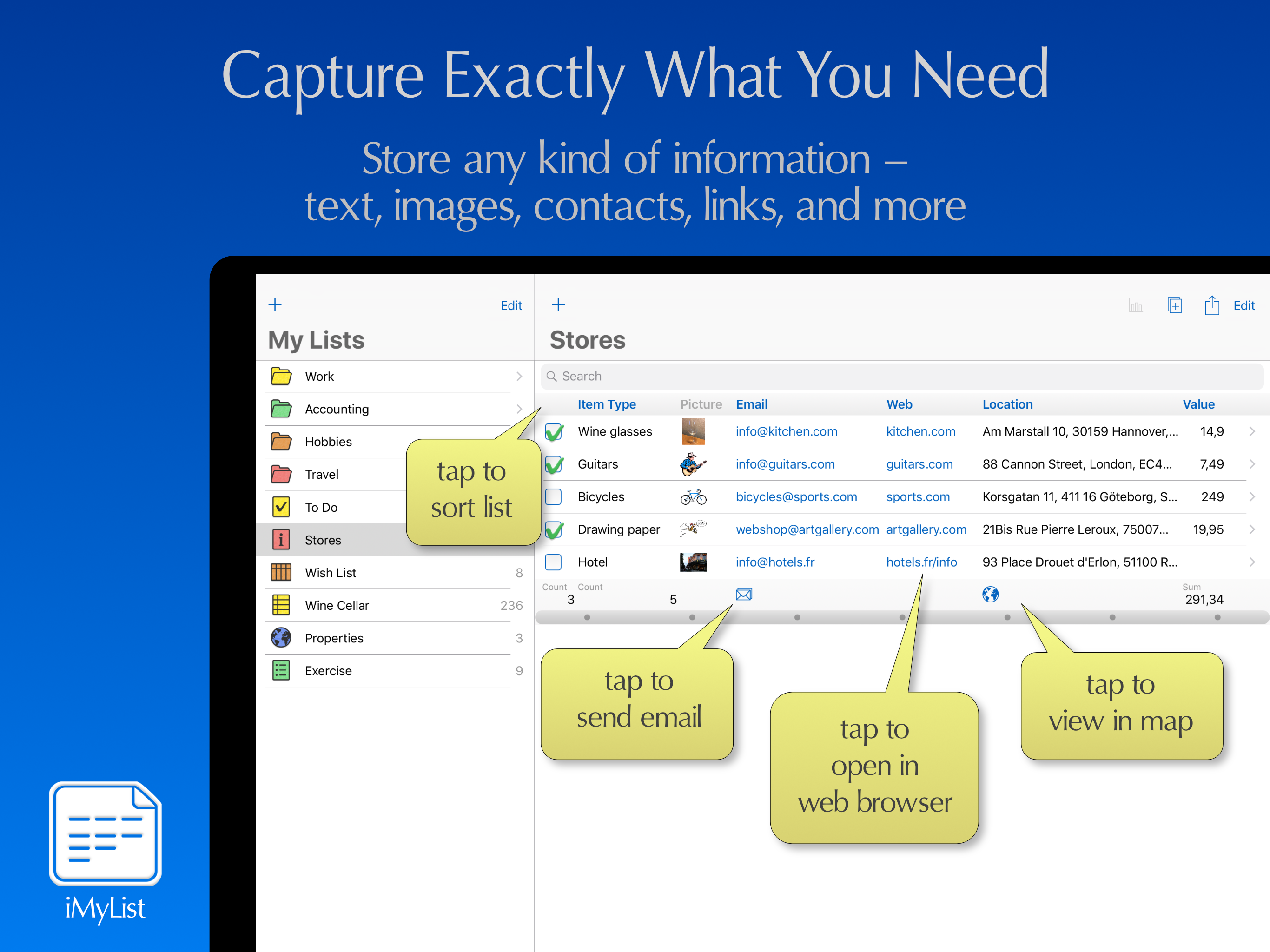Add new list with My Lists plus

point(275,305)
